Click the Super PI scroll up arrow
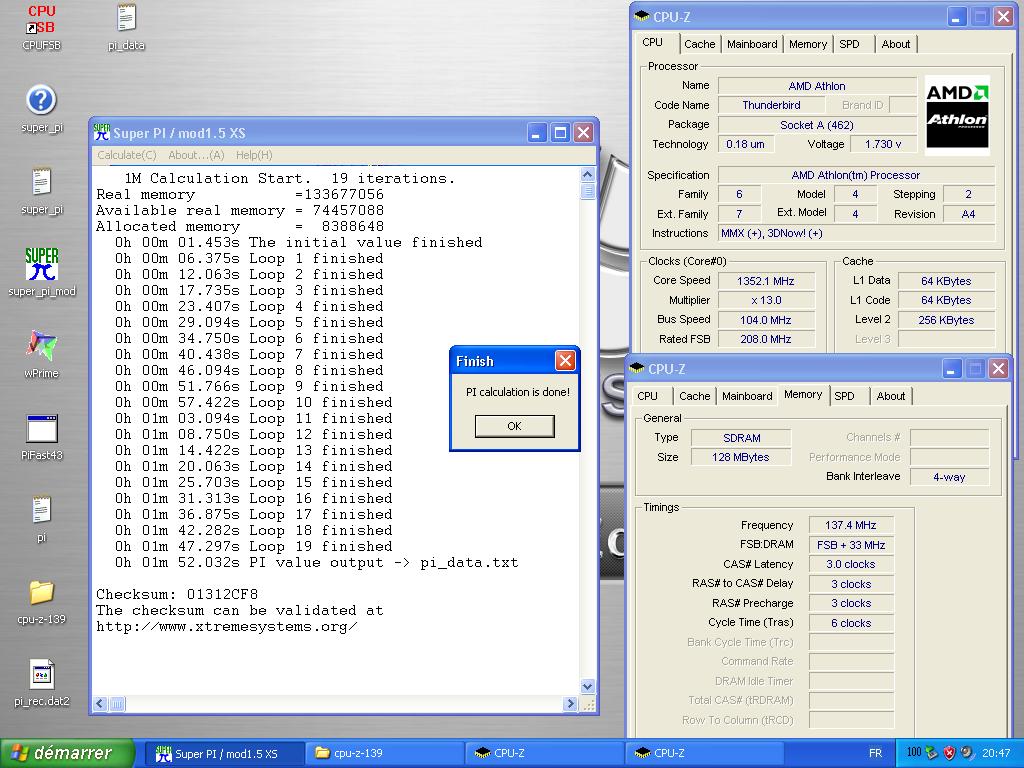Viewport: 1024px width, 768px height. (x=587, y=174)
